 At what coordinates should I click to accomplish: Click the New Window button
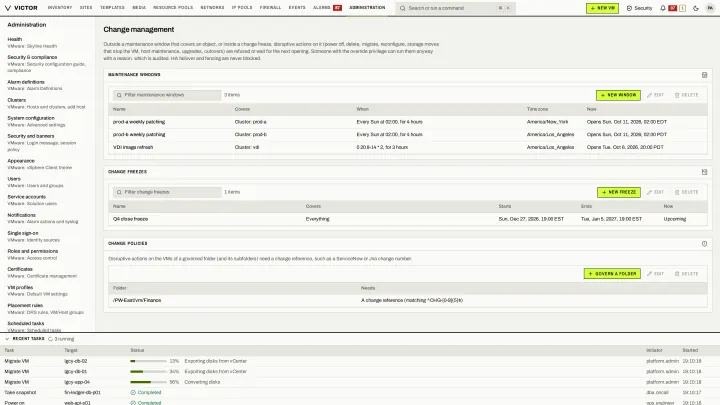coord(618,95)
